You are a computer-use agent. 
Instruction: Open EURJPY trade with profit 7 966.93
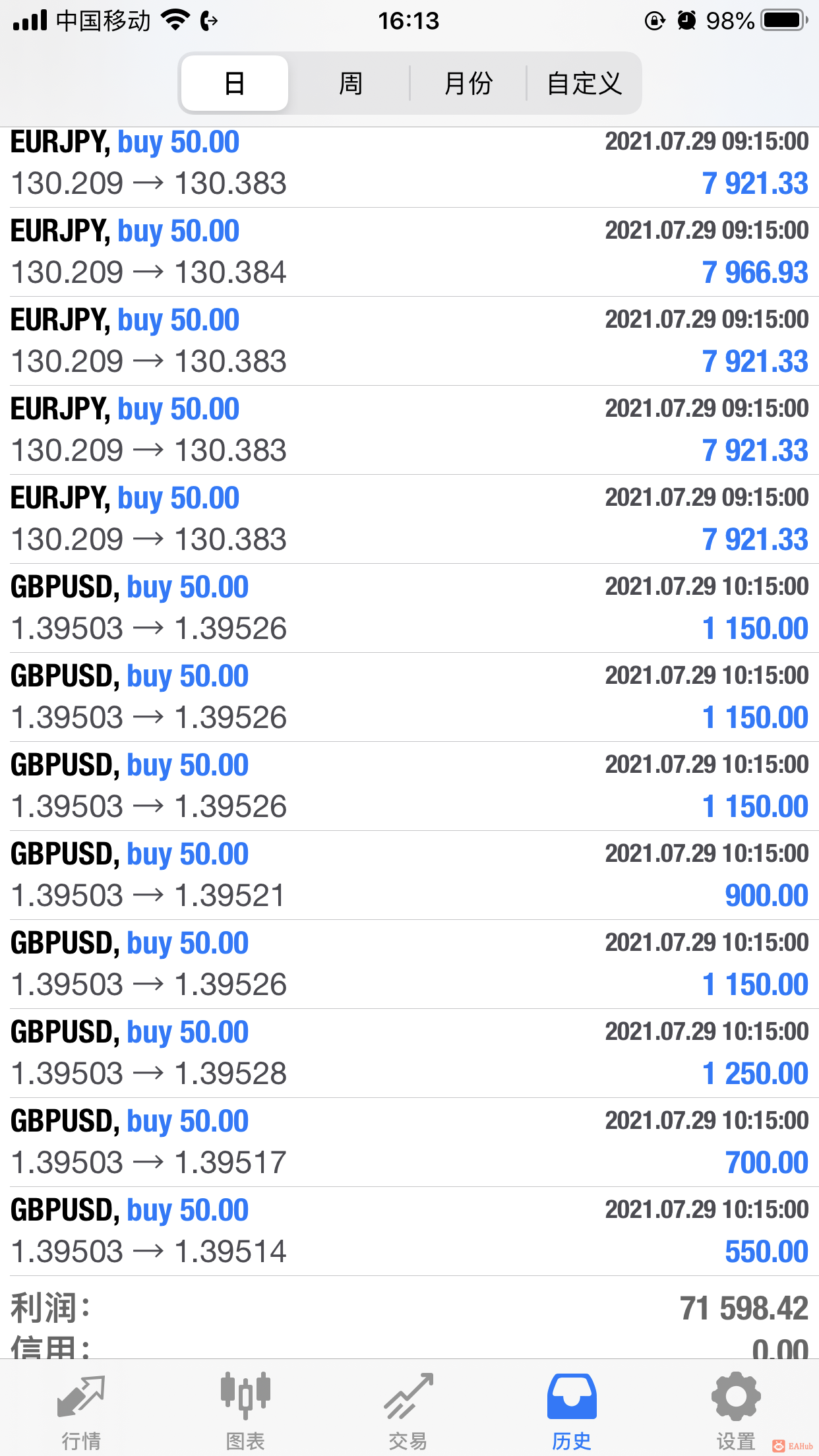click(409, 252)
